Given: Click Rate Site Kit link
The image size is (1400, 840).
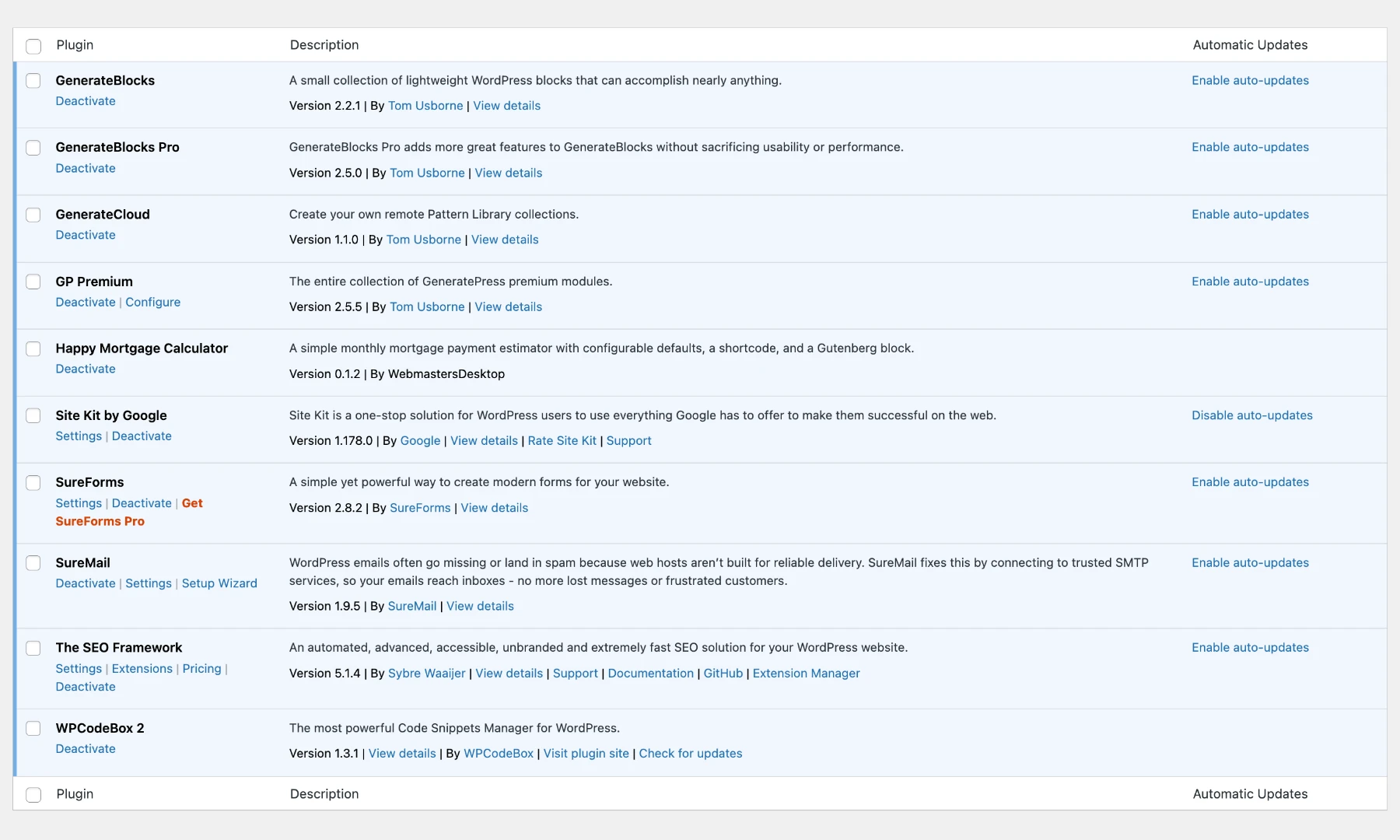Looking at the screenshot, I should [x=562, y=441].
